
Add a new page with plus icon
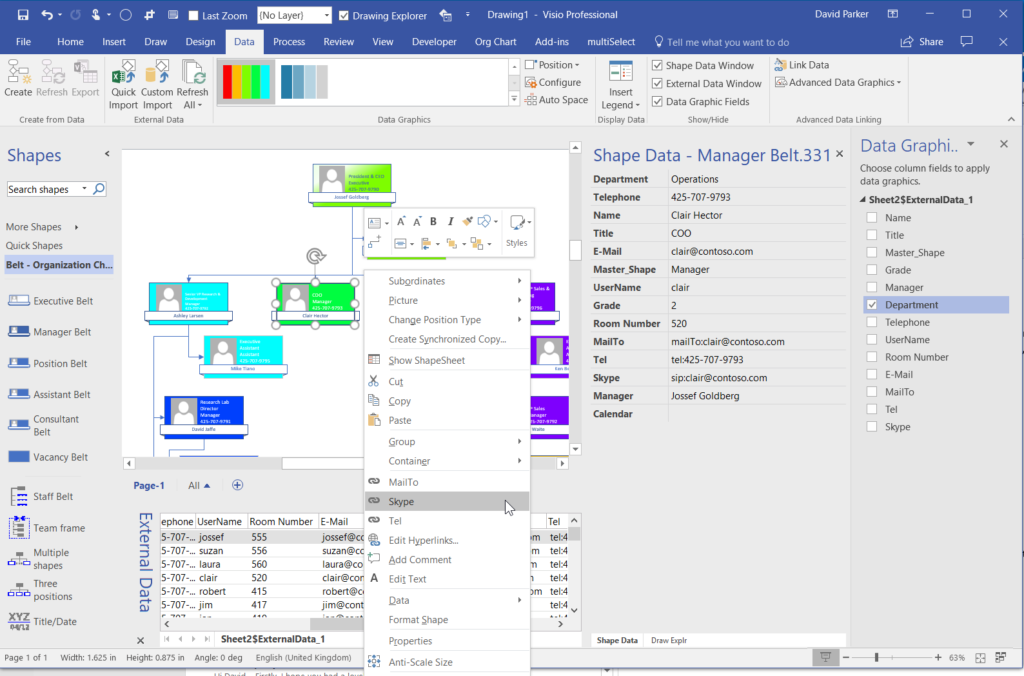(x=238, y=485)
